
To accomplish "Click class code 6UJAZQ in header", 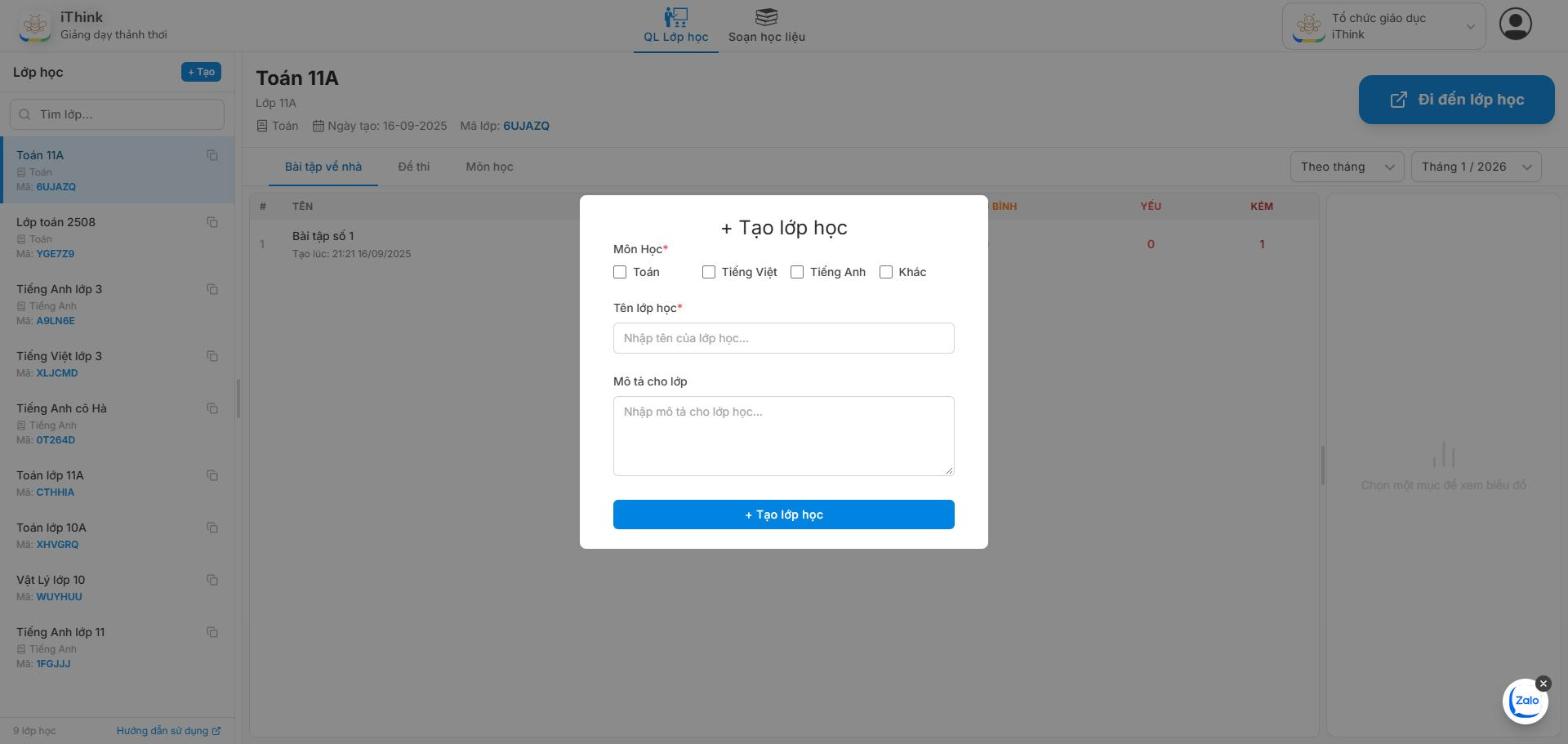I will click(526, 126).
